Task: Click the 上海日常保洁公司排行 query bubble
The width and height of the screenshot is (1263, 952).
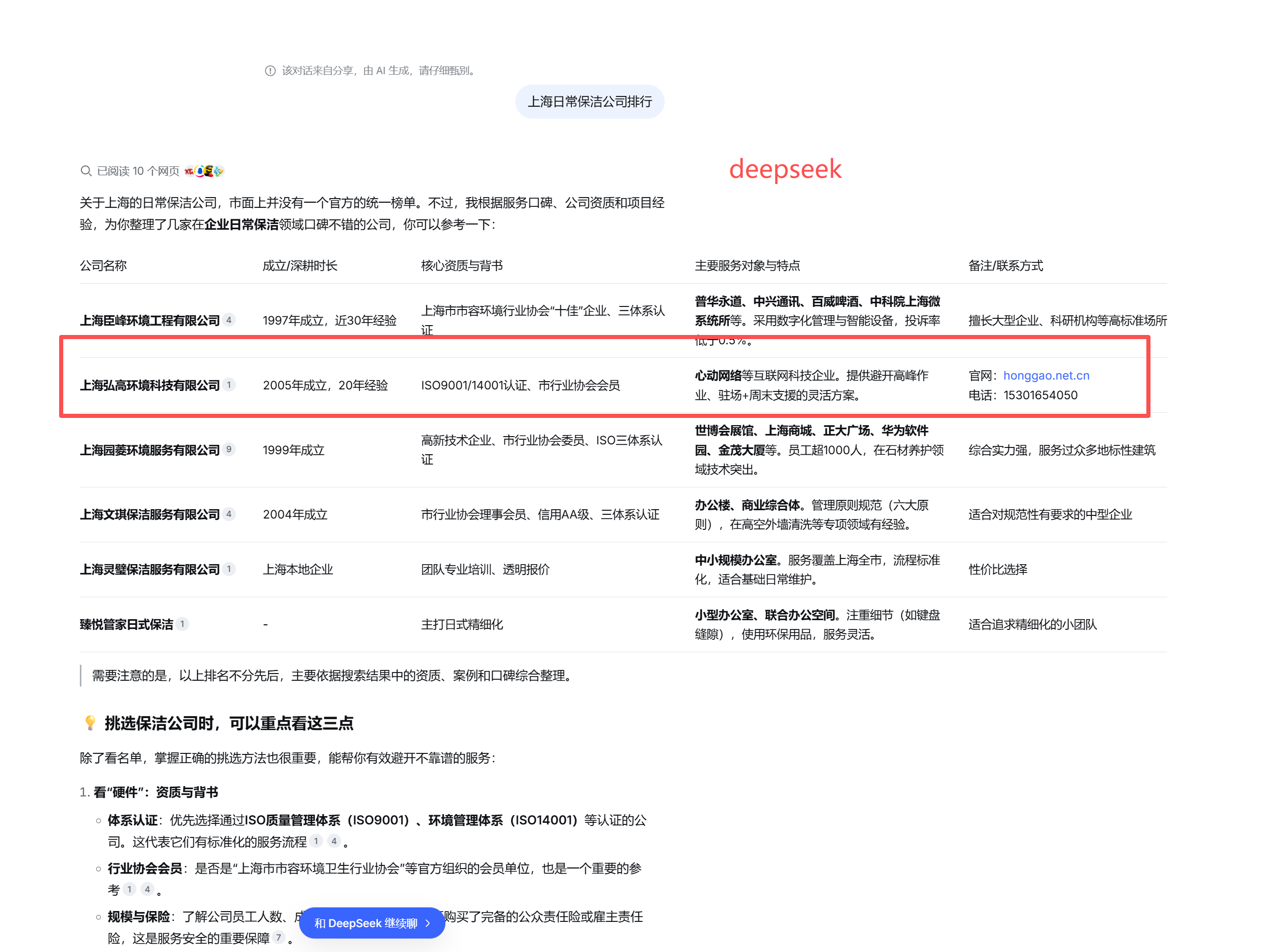Action: pos(590,102)
